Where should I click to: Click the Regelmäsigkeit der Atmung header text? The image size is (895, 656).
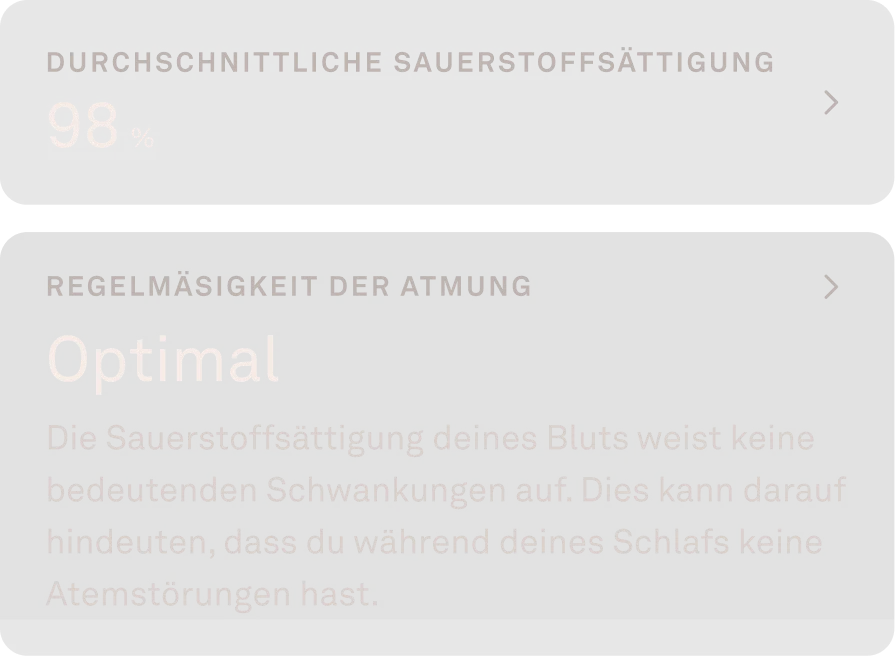(x=289, y=286)
